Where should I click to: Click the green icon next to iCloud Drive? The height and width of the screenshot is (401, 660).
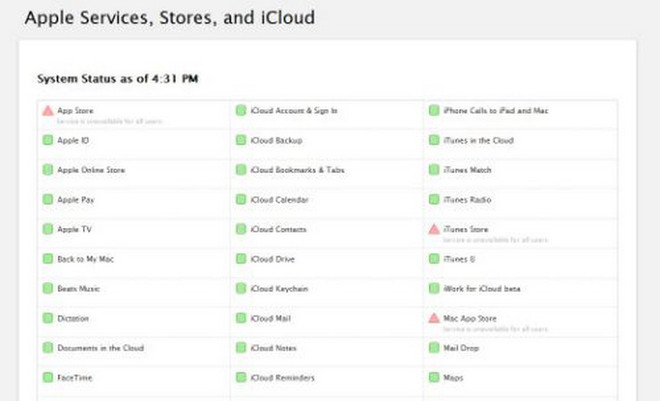coord(241,259)
